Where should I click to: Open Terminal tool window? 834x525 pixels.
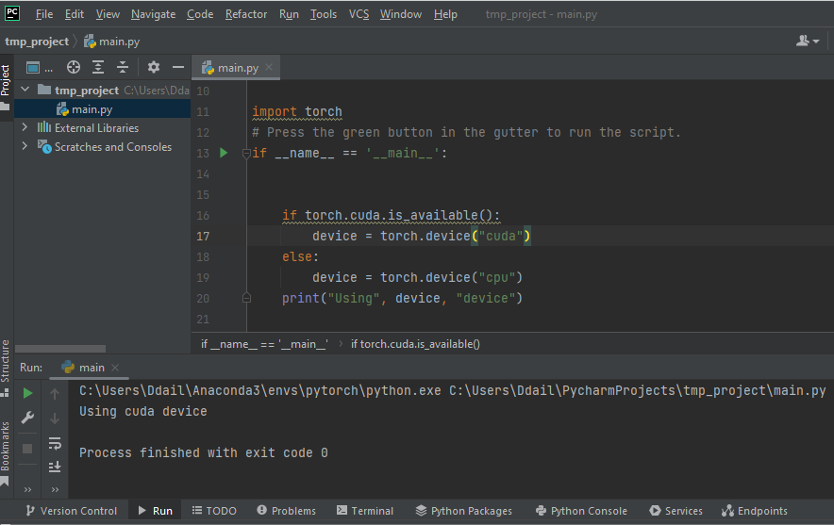[365, 511]
